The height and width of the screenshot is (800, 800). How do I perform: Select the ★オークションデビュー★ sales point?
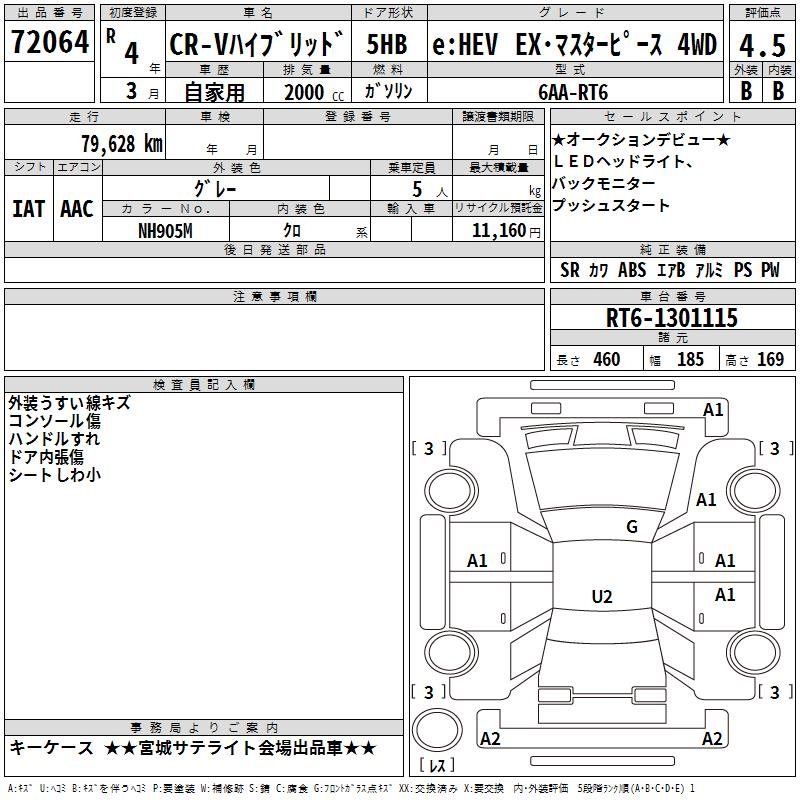pos(641,140)
